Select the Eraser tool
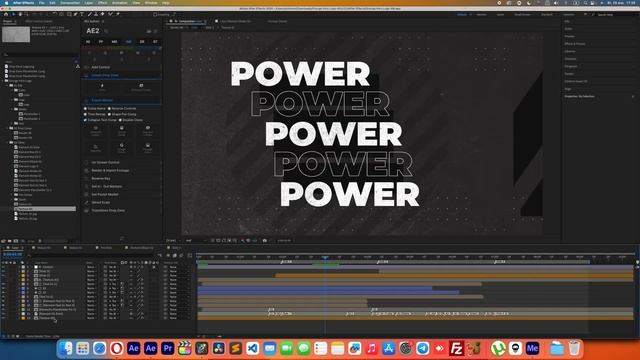Screen dimensions: 640x360 coord(102,14)
